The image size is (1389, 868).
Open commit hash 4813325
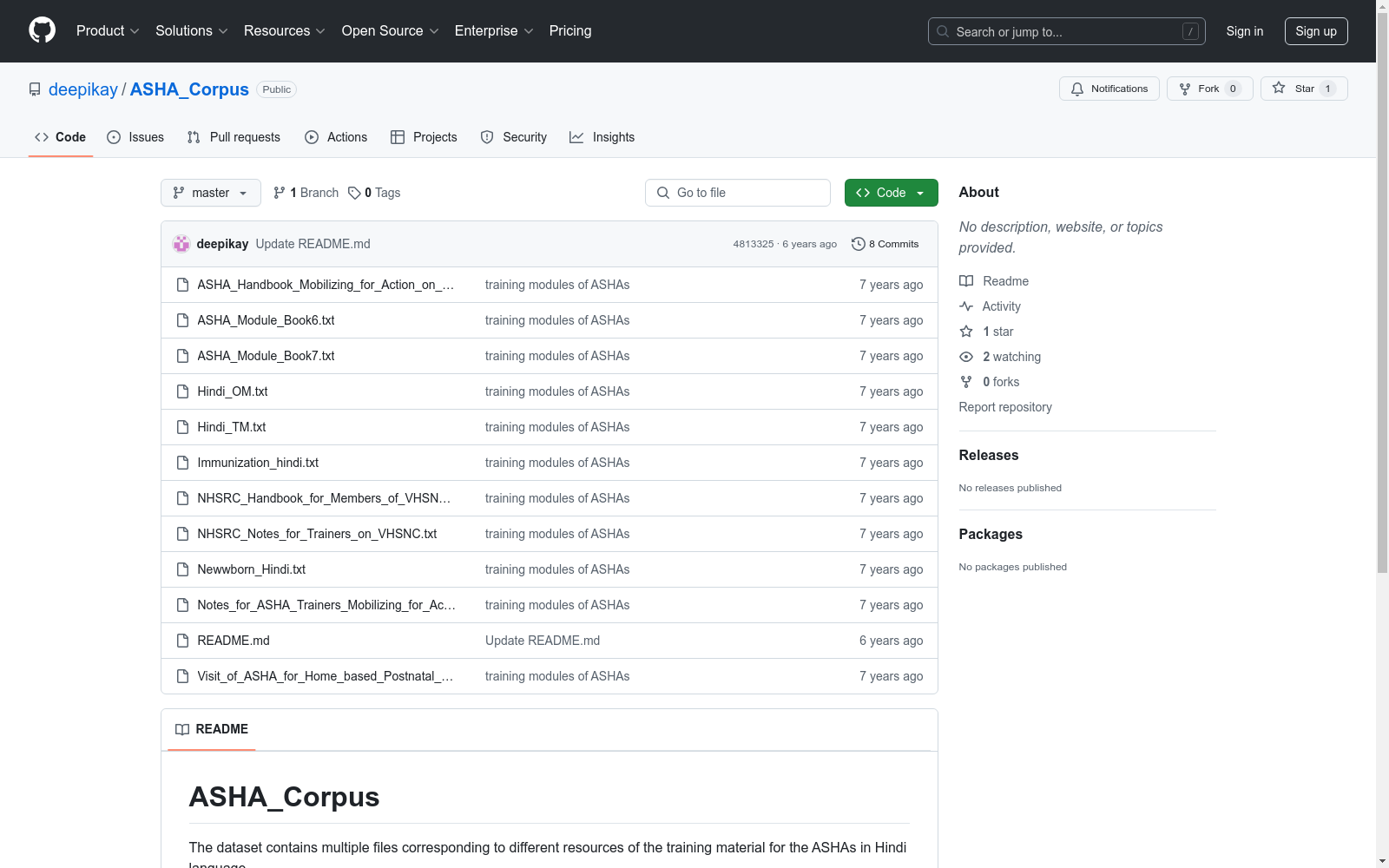753,244
